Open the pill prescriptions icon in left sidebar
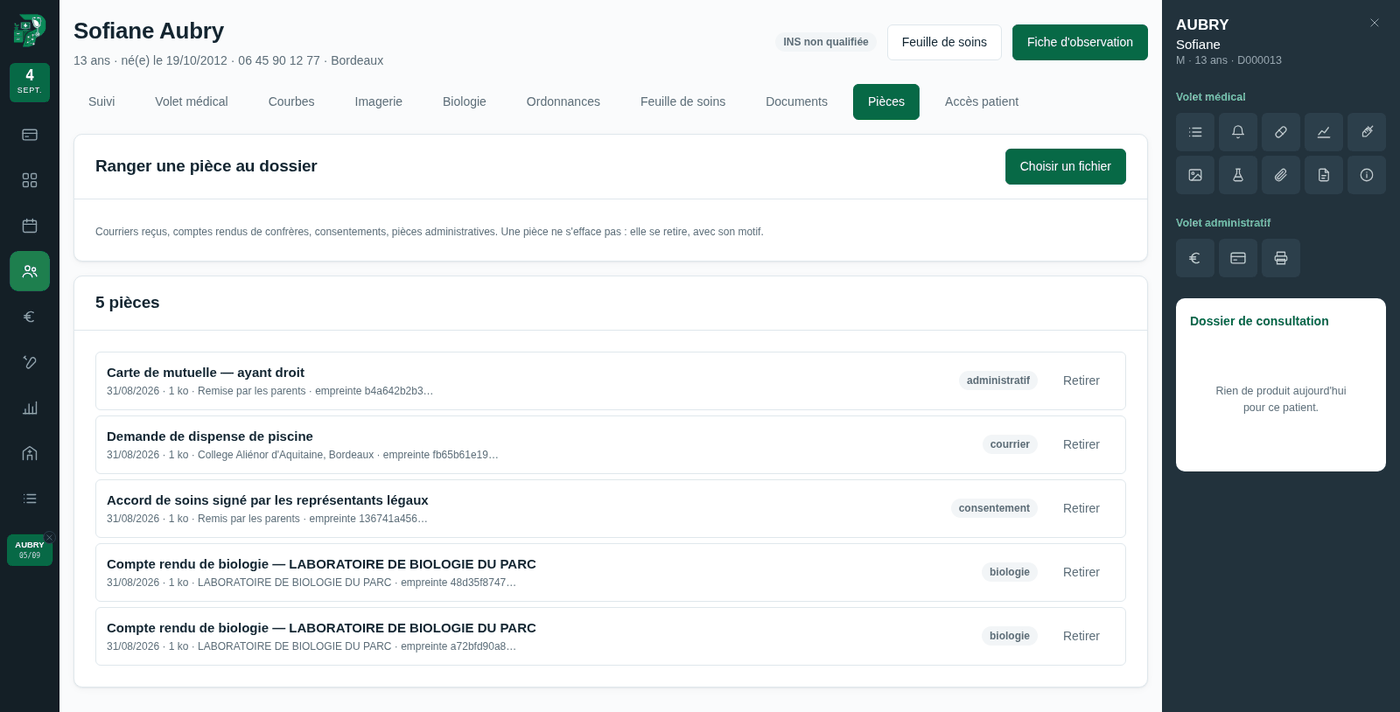 point(29,362)
